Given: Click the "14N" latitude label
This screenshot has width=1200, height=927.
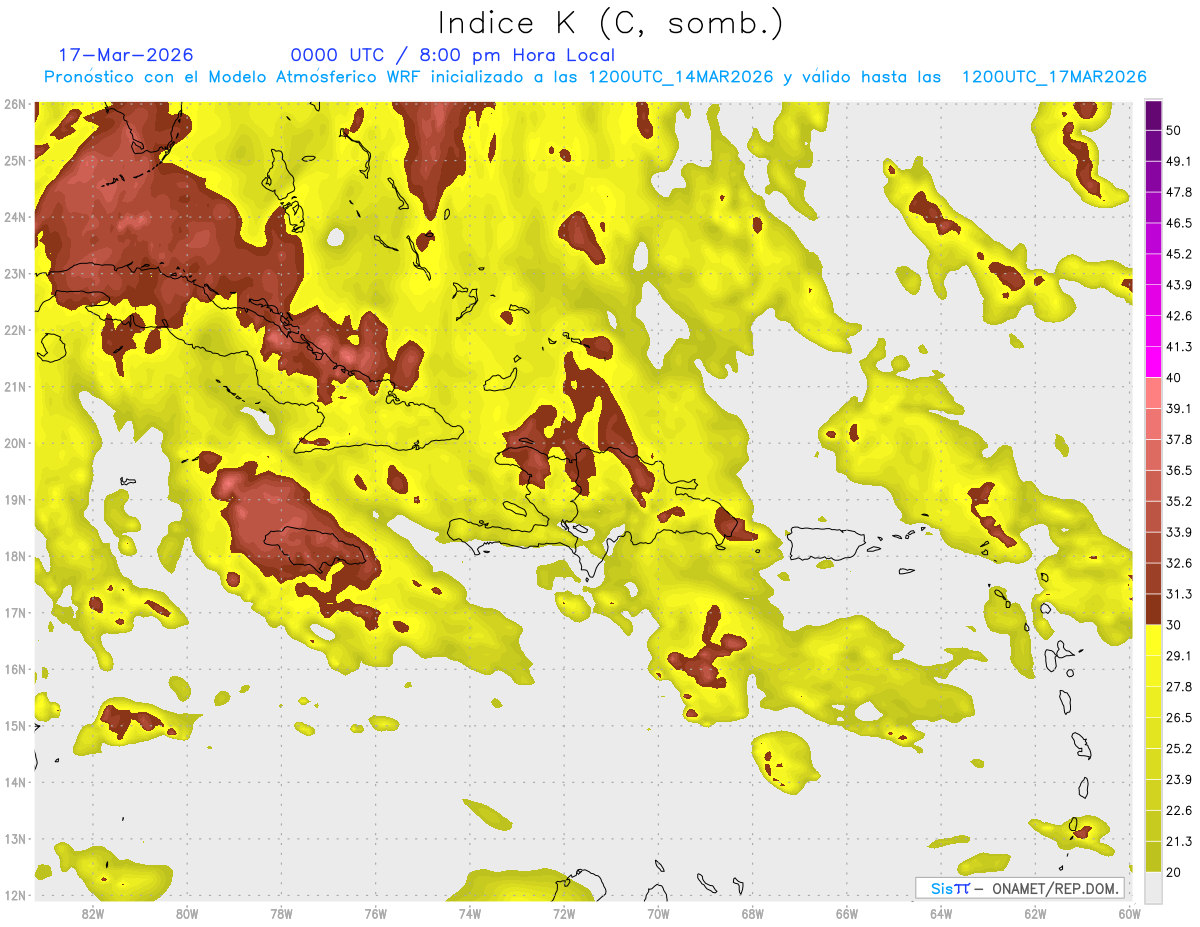Looking at the screenshot, I should (x=15, y=783).
